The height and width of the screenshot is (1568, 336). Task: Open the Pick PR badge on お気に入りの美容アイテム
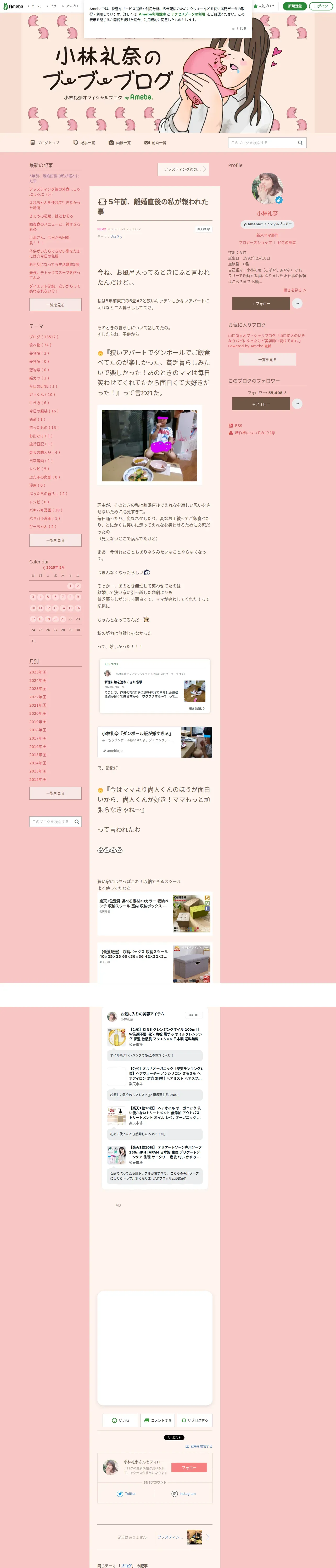(194, 1015)
